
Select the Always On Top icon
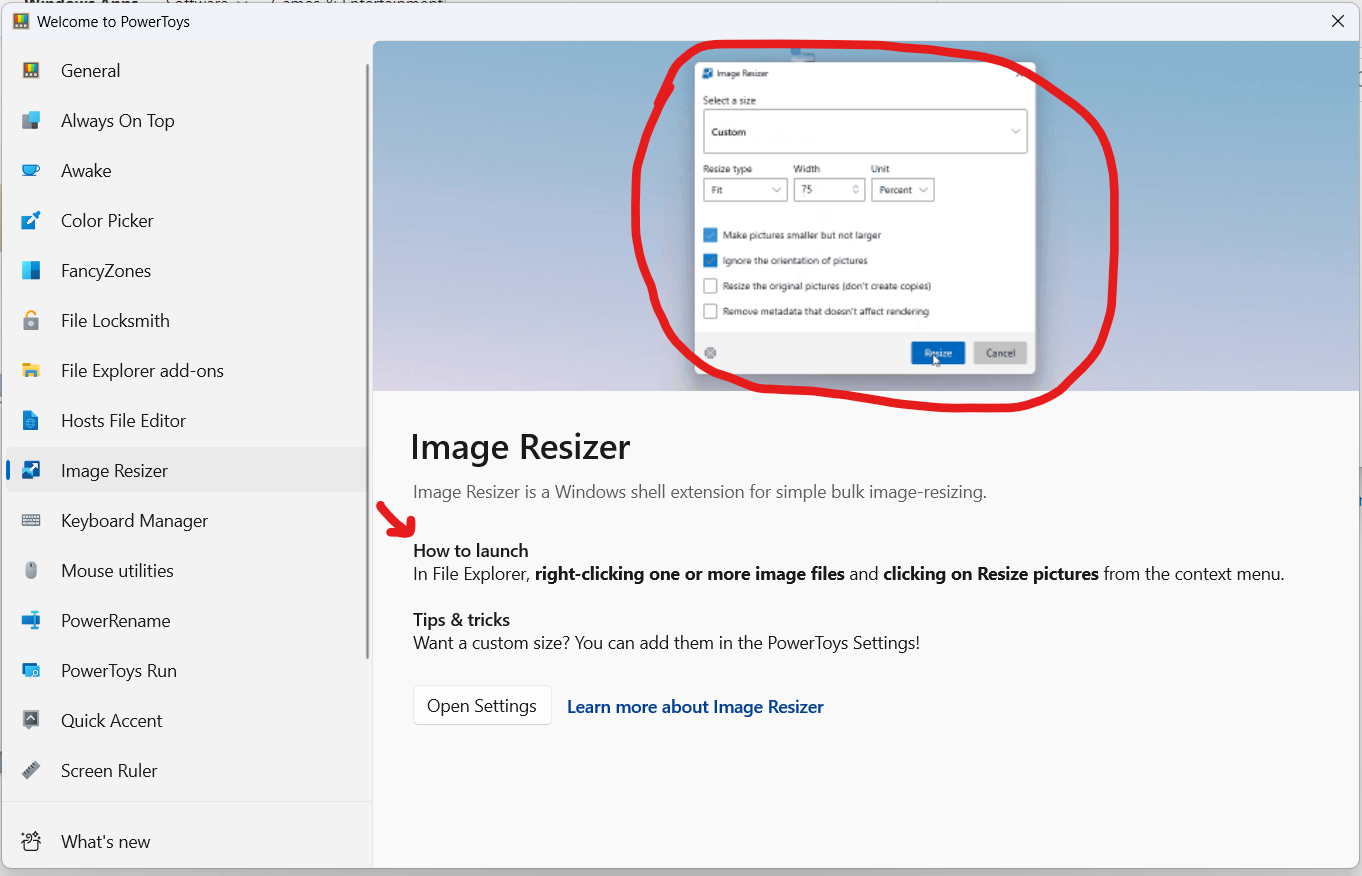click(31, 121)
